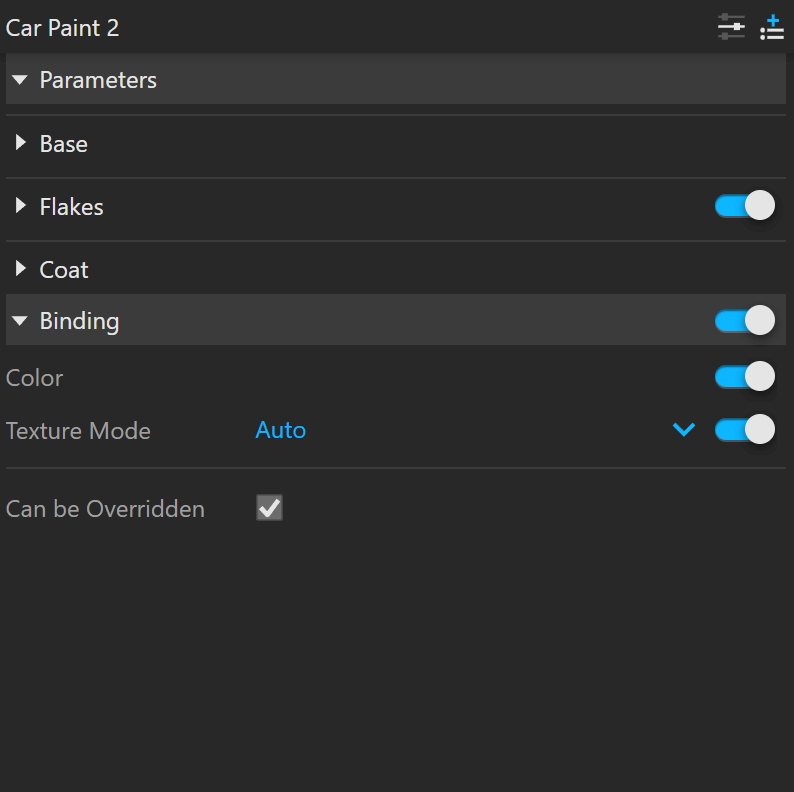The height and width of the screenshot is (792, 794).
Task: Click the Parameters header label
Action: point(98,80)
